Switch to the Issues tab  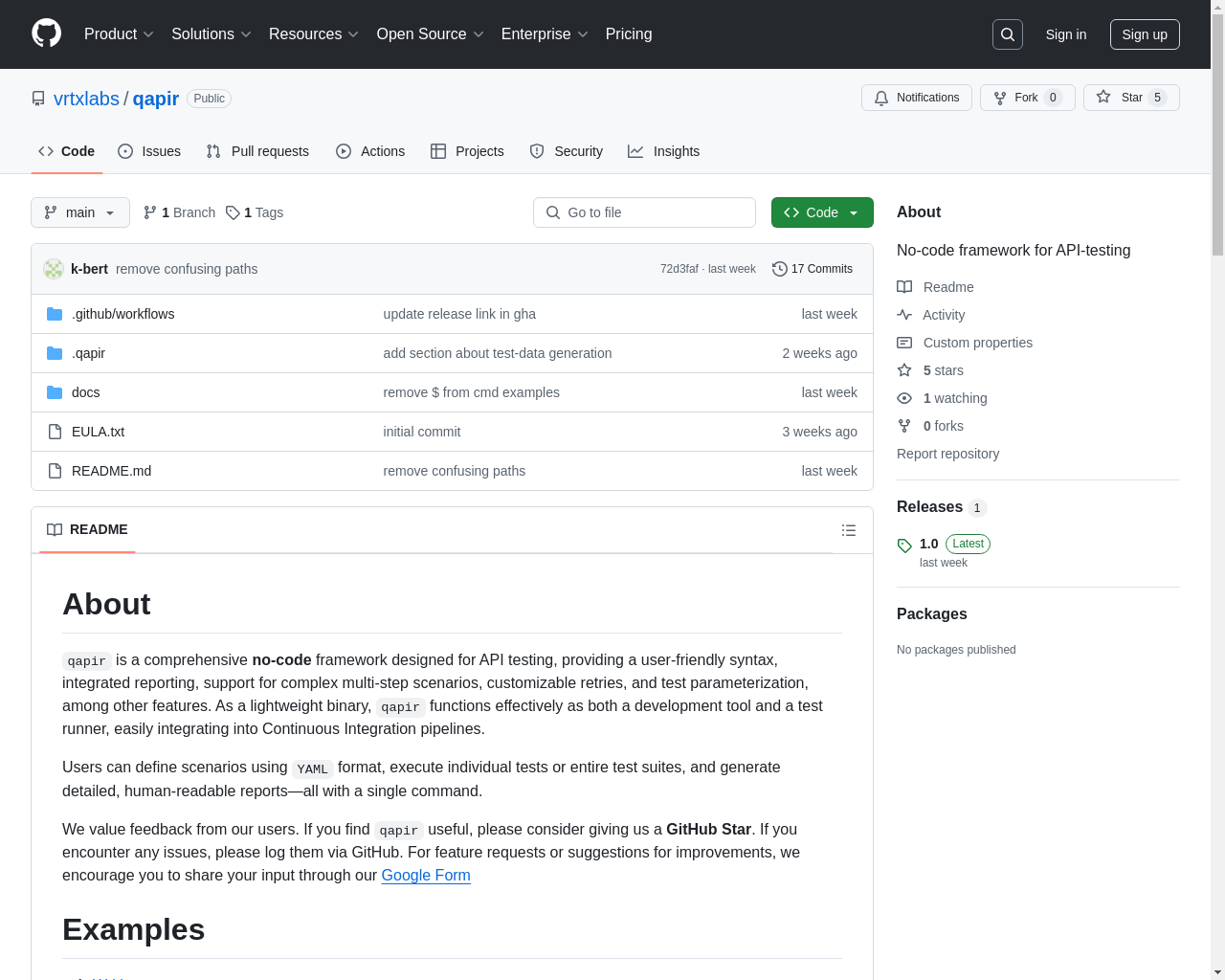pos(149,151)
